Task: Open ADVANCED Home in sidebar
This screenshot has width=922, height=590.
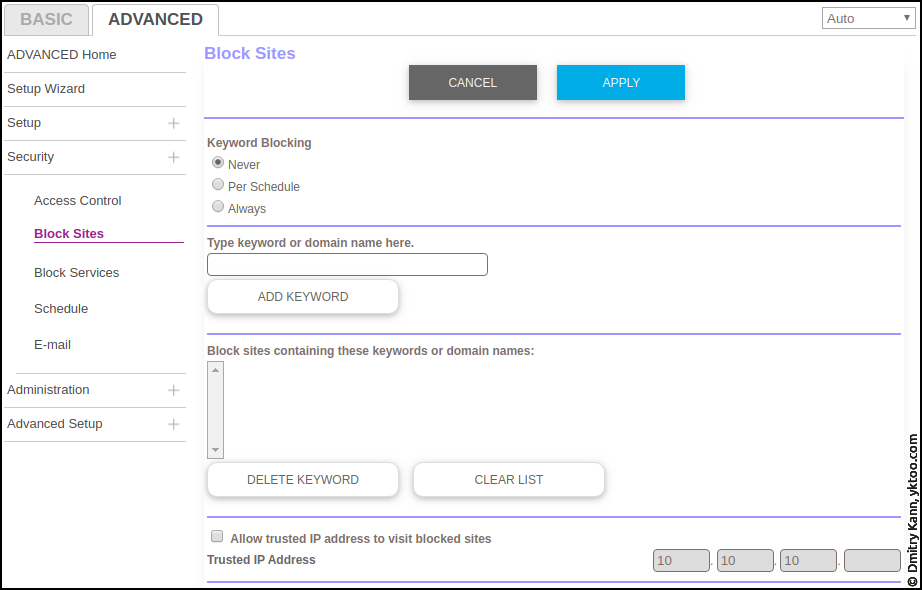Action: click(62, 55)
